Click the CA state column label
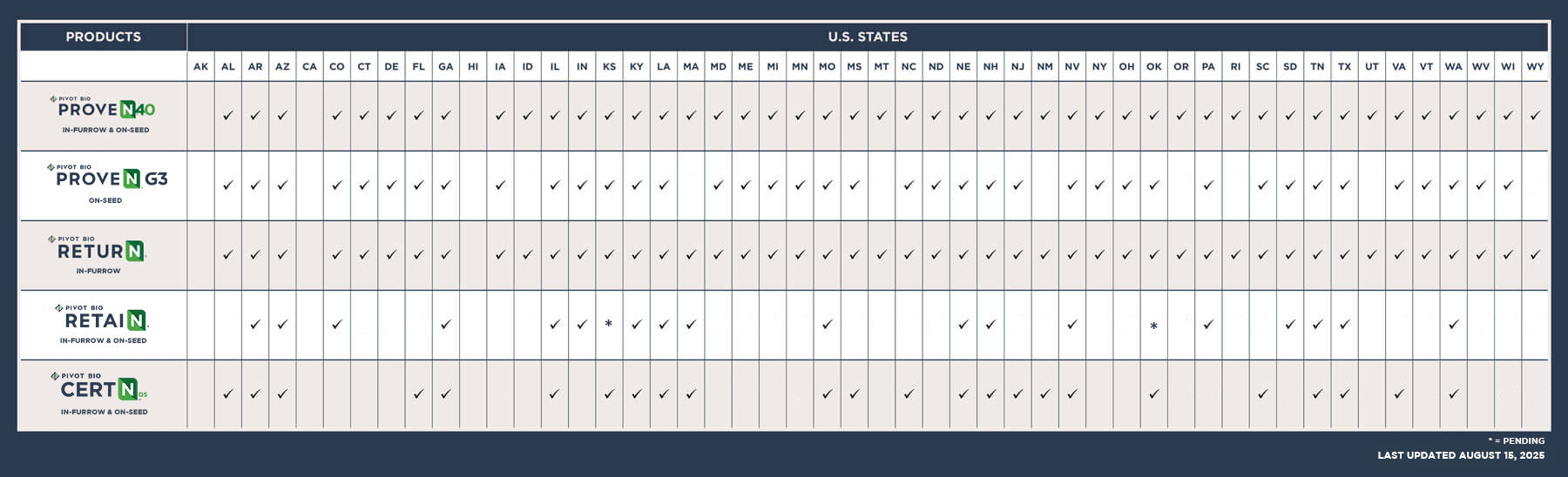This screenshot has height=477, width=1568. (310, 66)
